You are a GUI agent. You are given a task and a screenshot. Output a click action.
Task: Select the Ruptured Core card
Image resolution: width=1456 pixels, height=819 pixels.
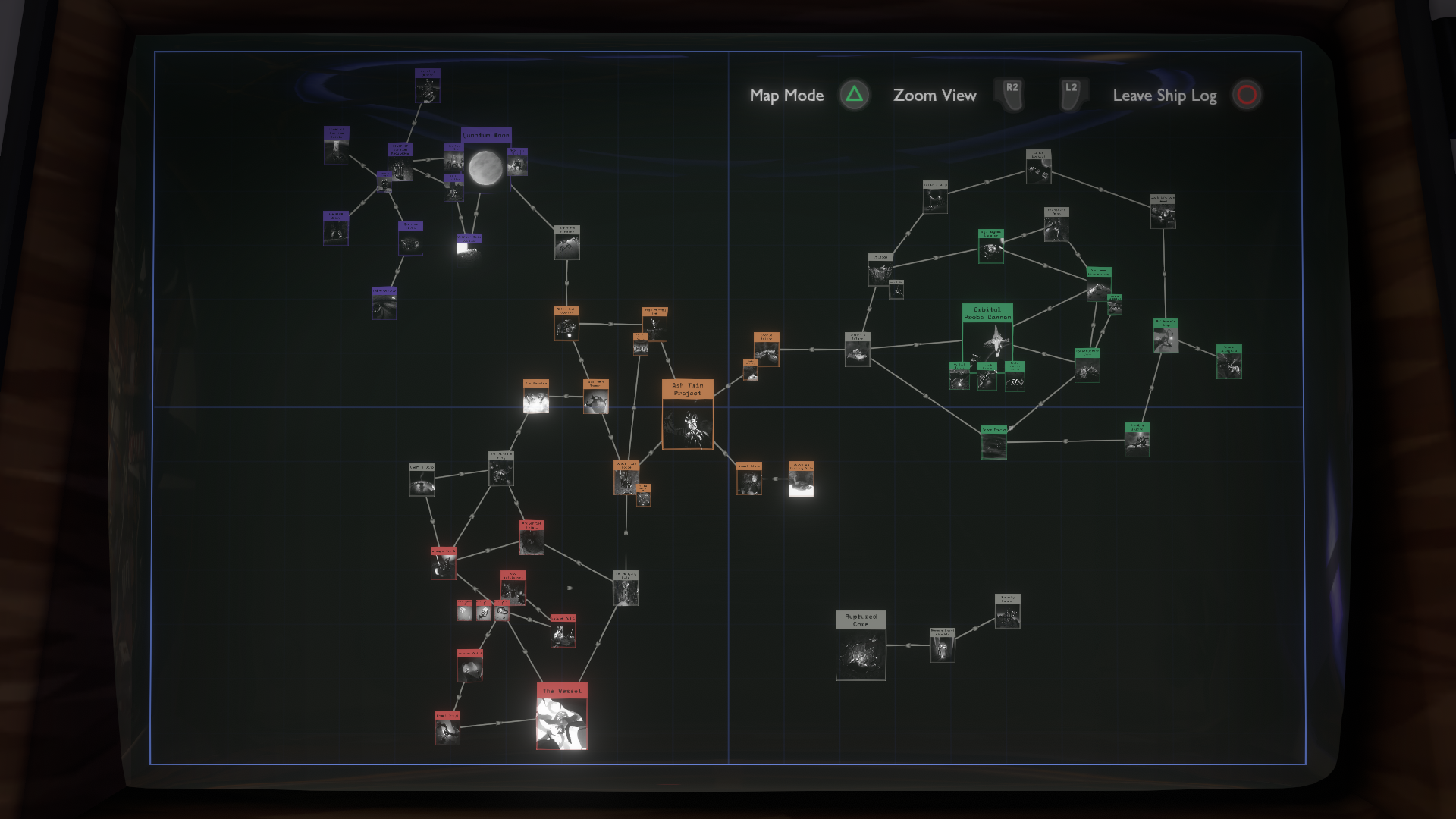point(860,645)
